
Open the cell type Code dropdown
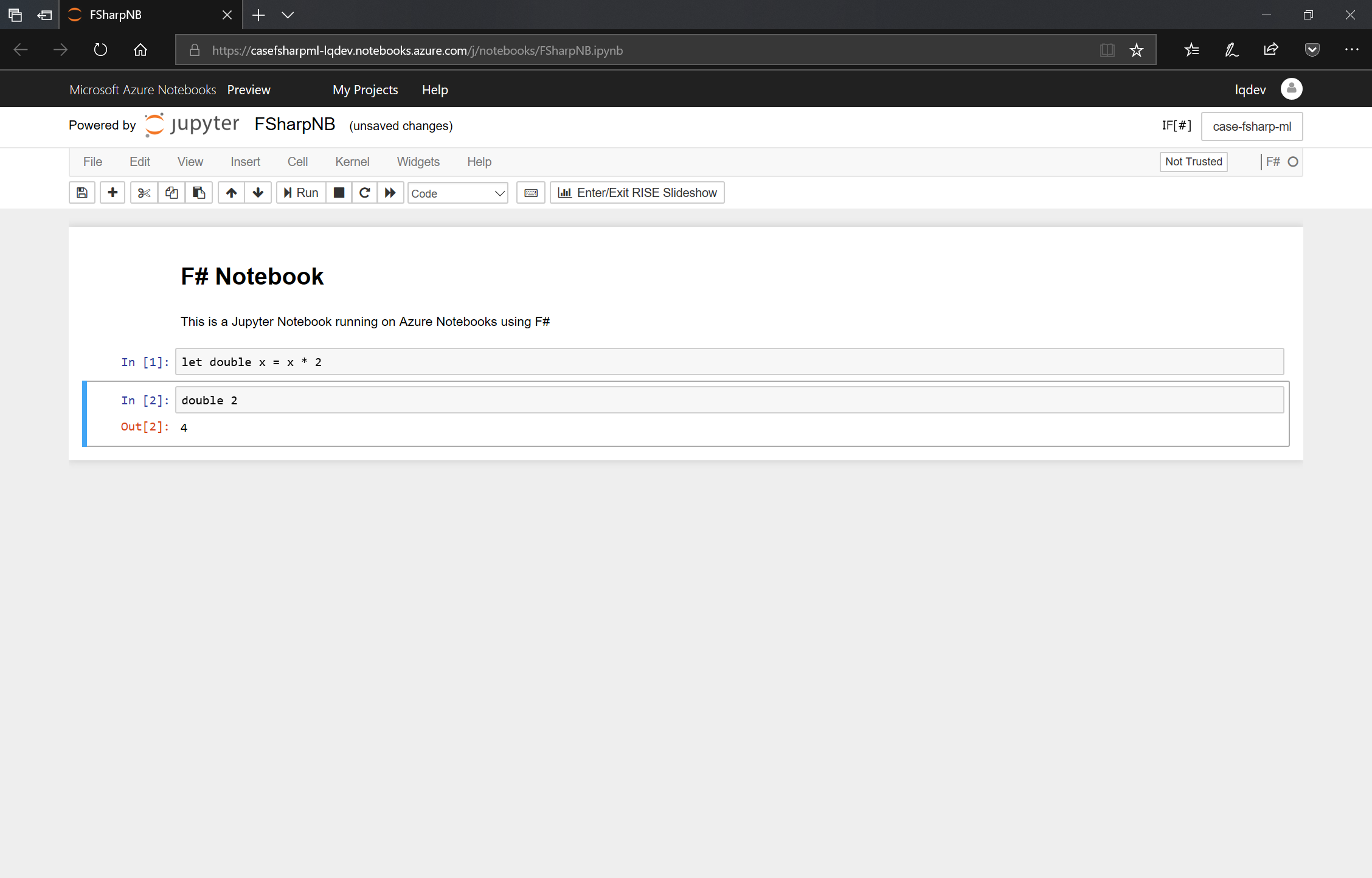458,193
